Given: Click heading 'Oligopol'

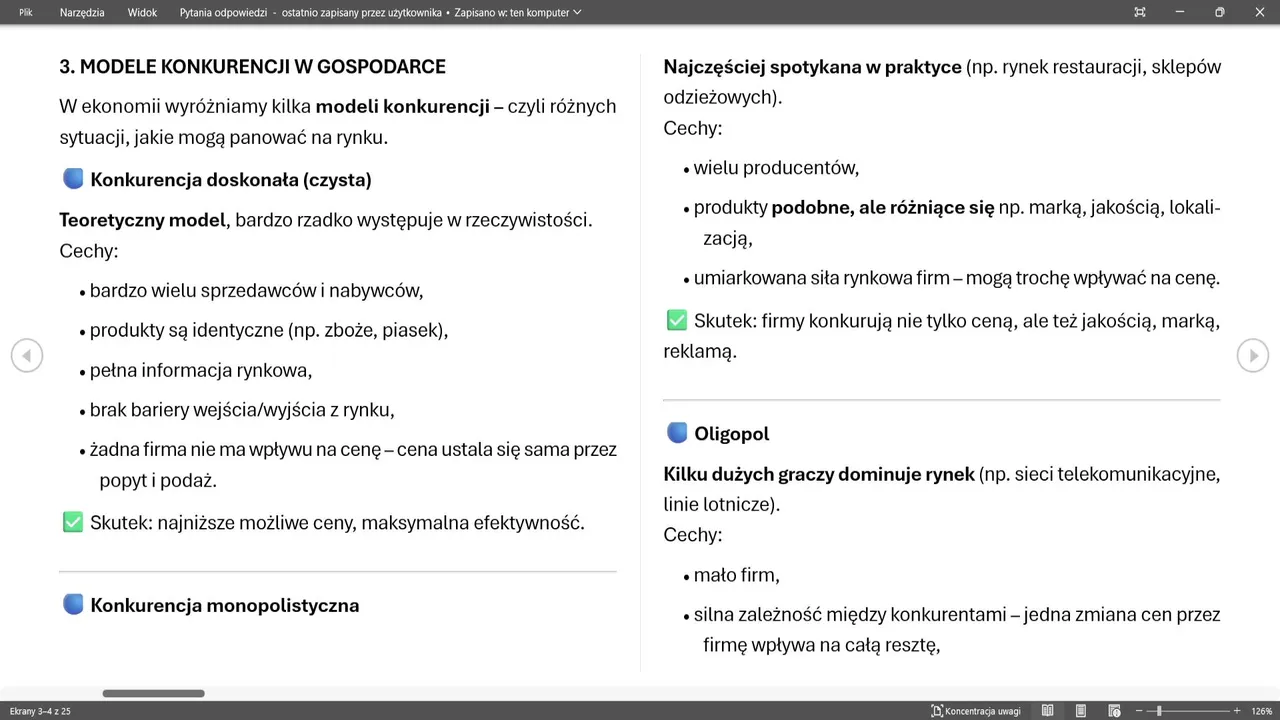Looking at the screenshot, I should tap(732, 434).
